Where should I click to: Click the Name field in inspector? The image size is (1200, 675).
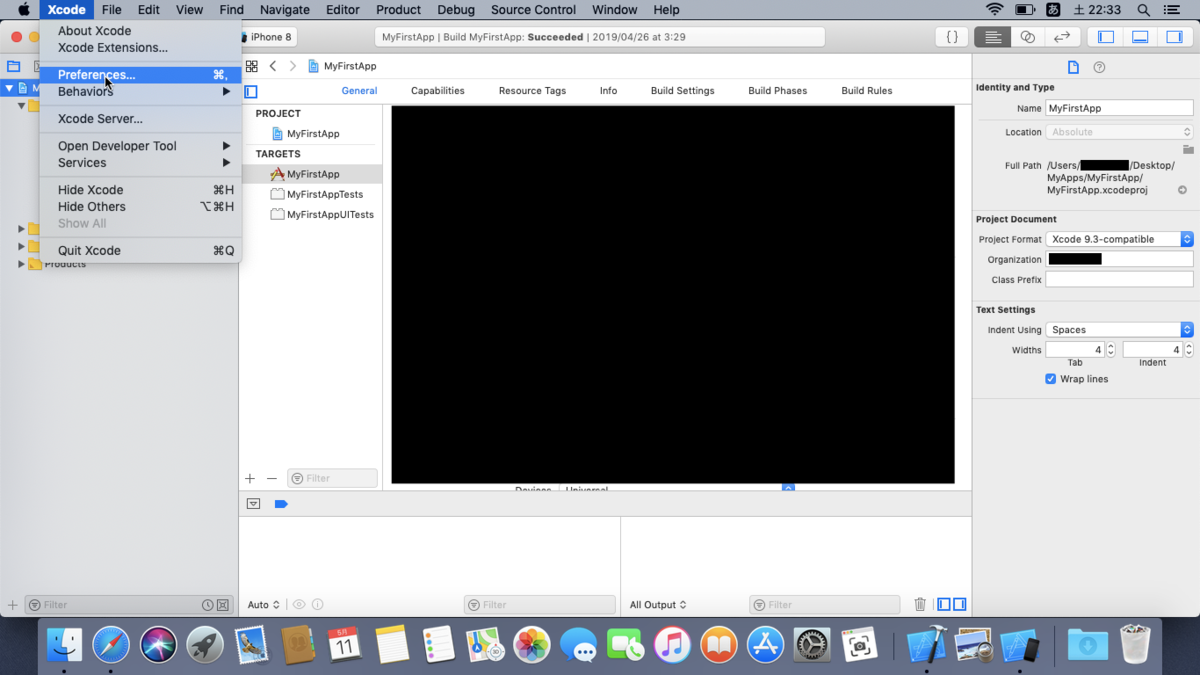1119,108
